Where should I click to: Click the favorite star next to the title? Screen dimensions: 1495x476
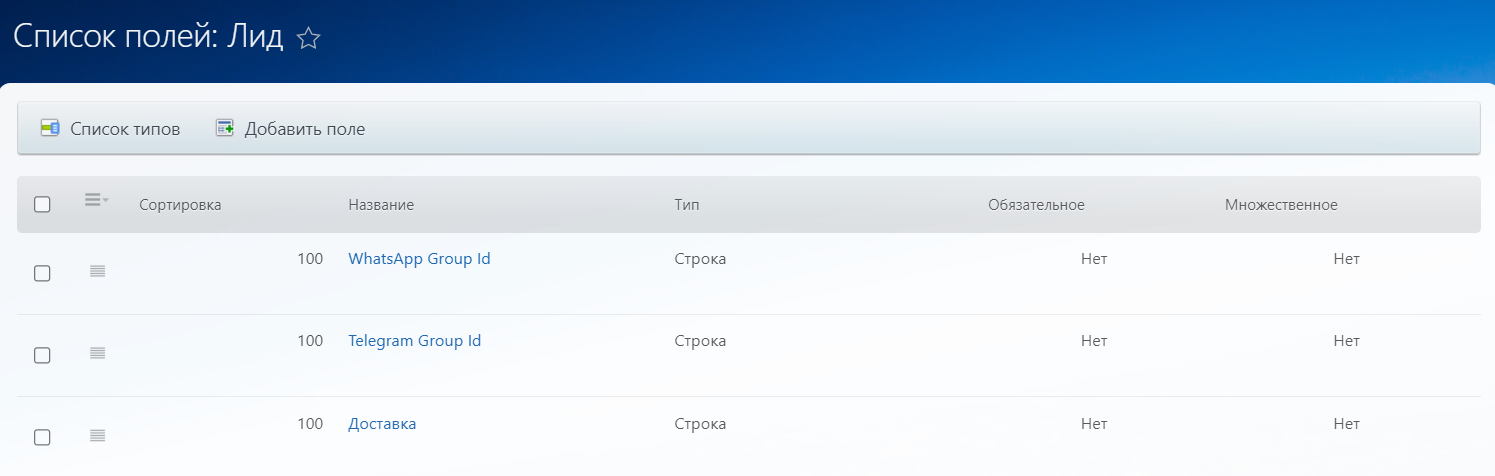point(309,39)
